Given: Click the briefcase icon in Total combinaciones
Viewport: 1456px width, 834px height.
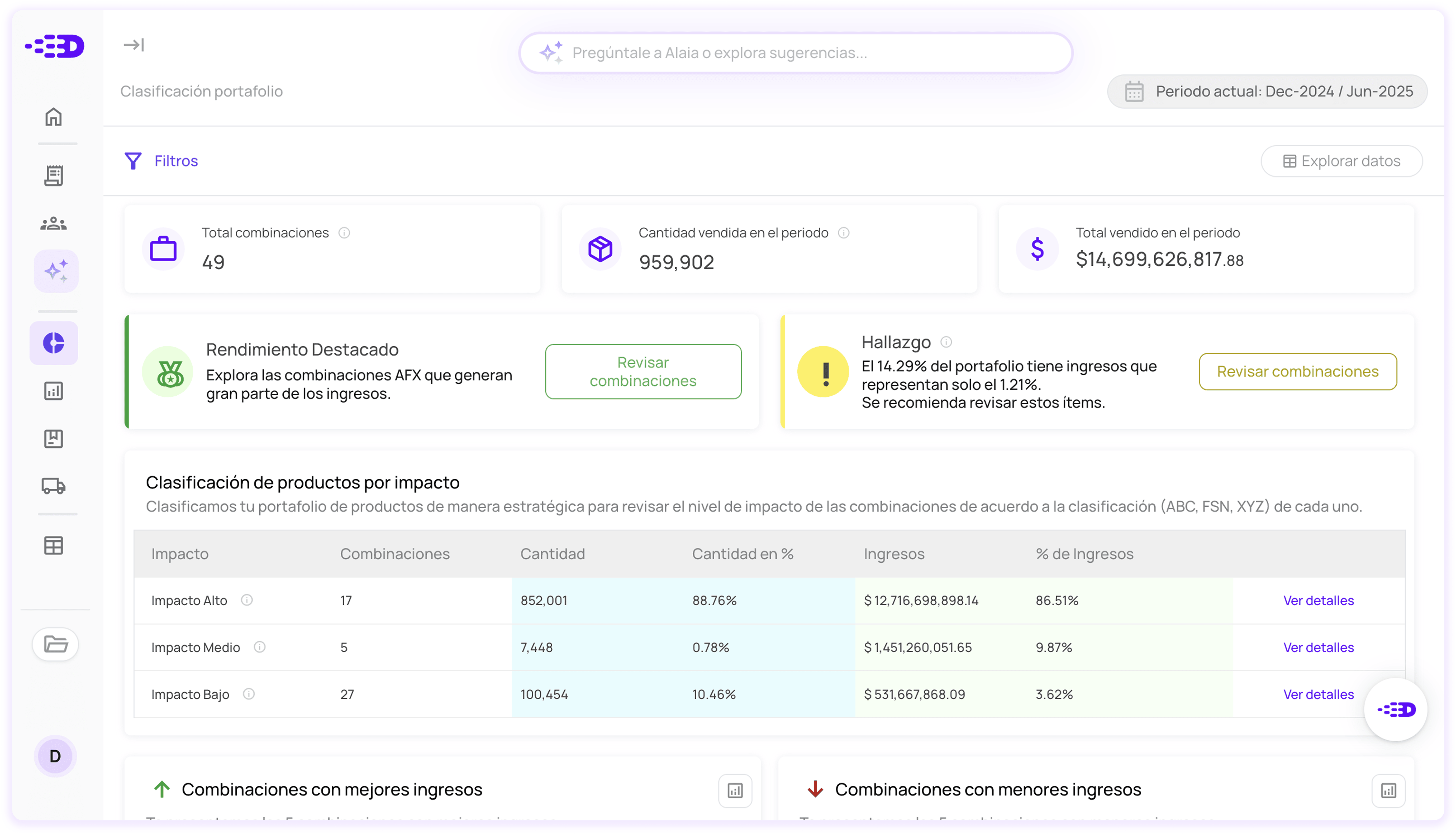Looking at the screenshot, I should coord(163,249).
